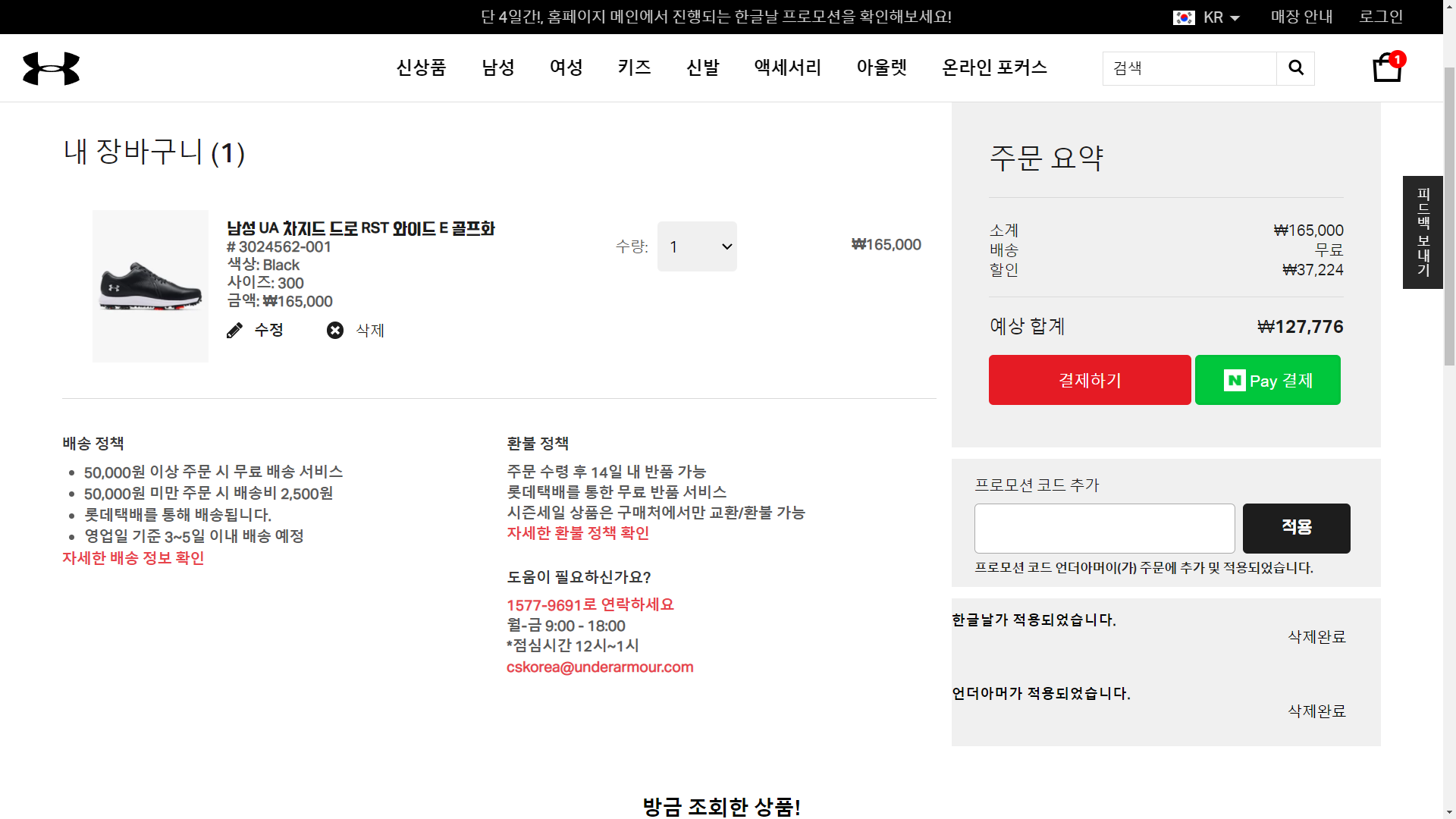Click the 예상 합계 total ₩127,776

1300,327
